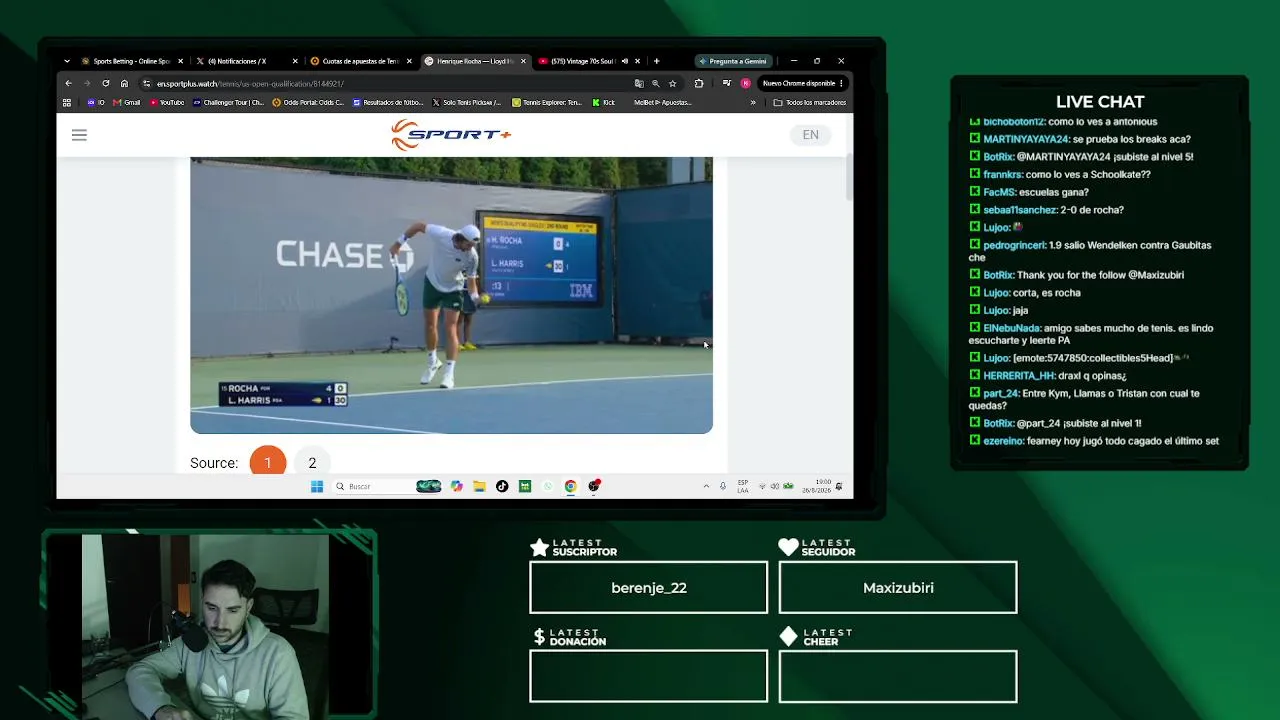Screen dimensions: 1280x720
Task: Open the Kick bookmark
Action: click(x=603, y=102)
